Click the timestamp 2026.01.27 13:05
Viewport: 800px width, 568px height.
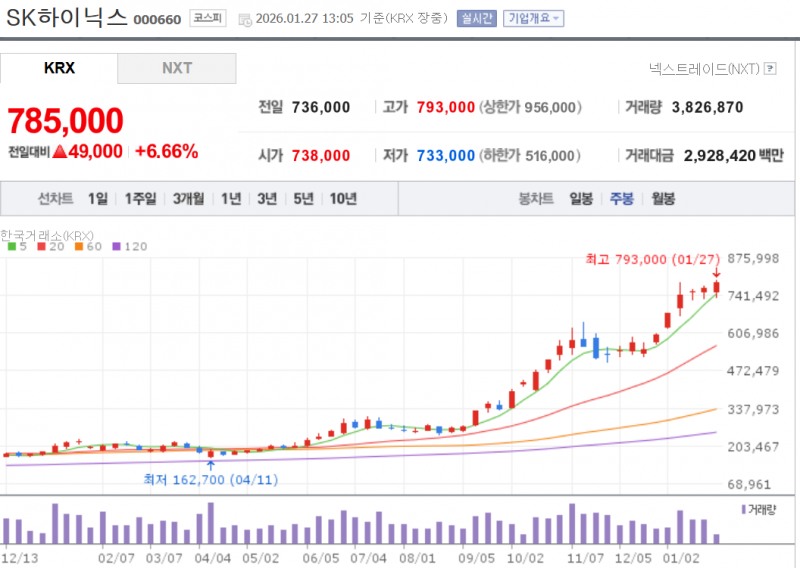[x=304, y=18]
